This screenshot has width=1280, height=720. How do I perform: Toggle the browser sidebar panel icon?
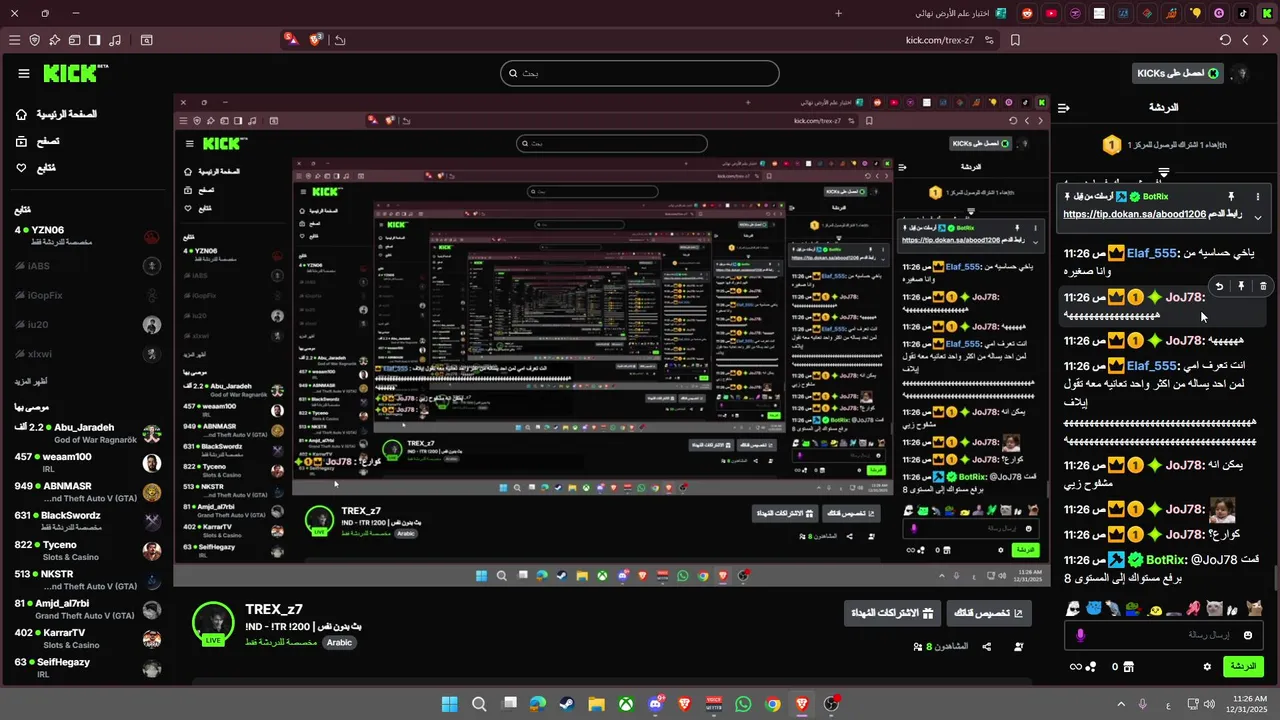pyautogui.click(x=94, y=40)
